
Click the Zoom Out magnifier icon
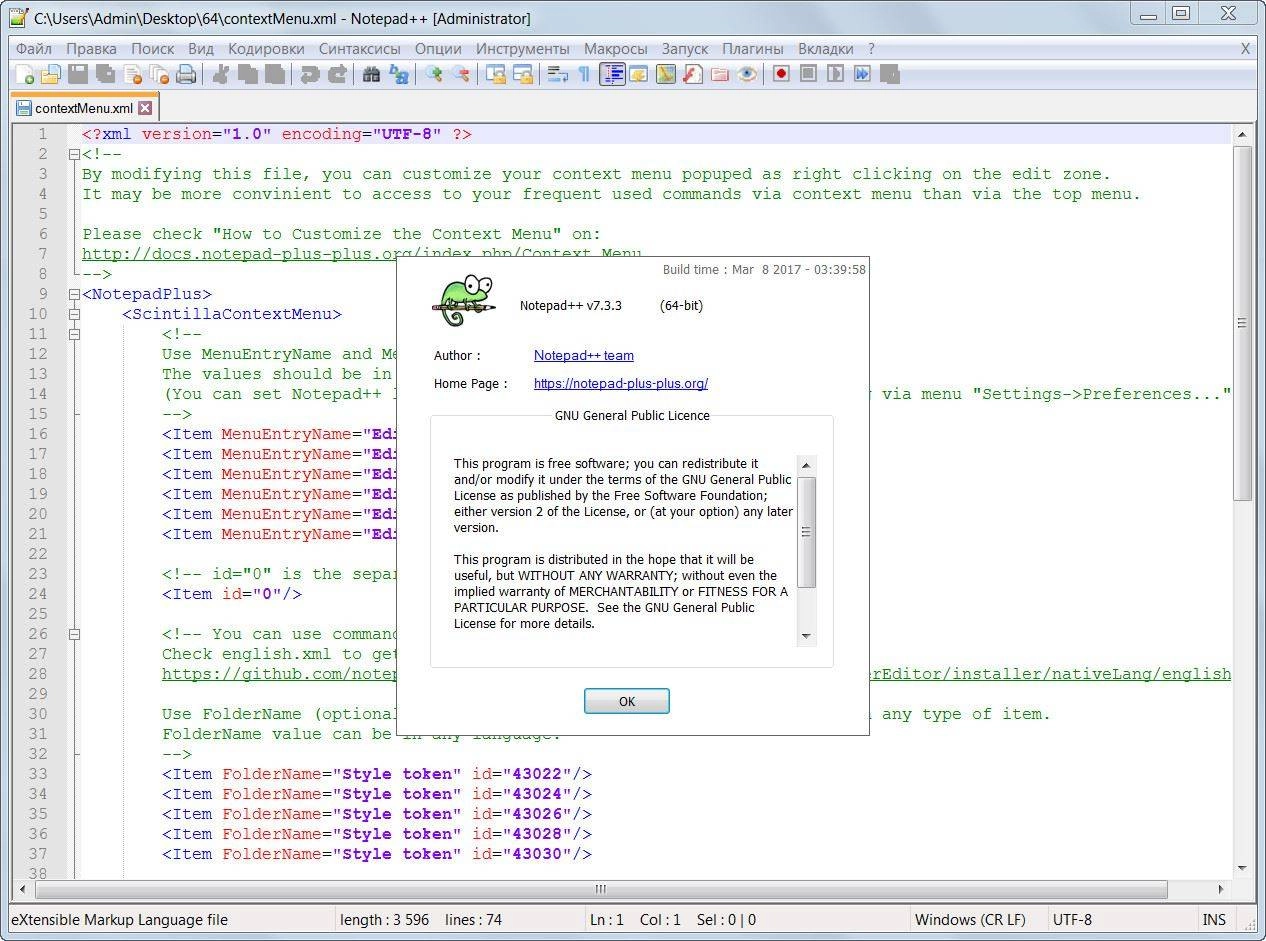[460, 74]
